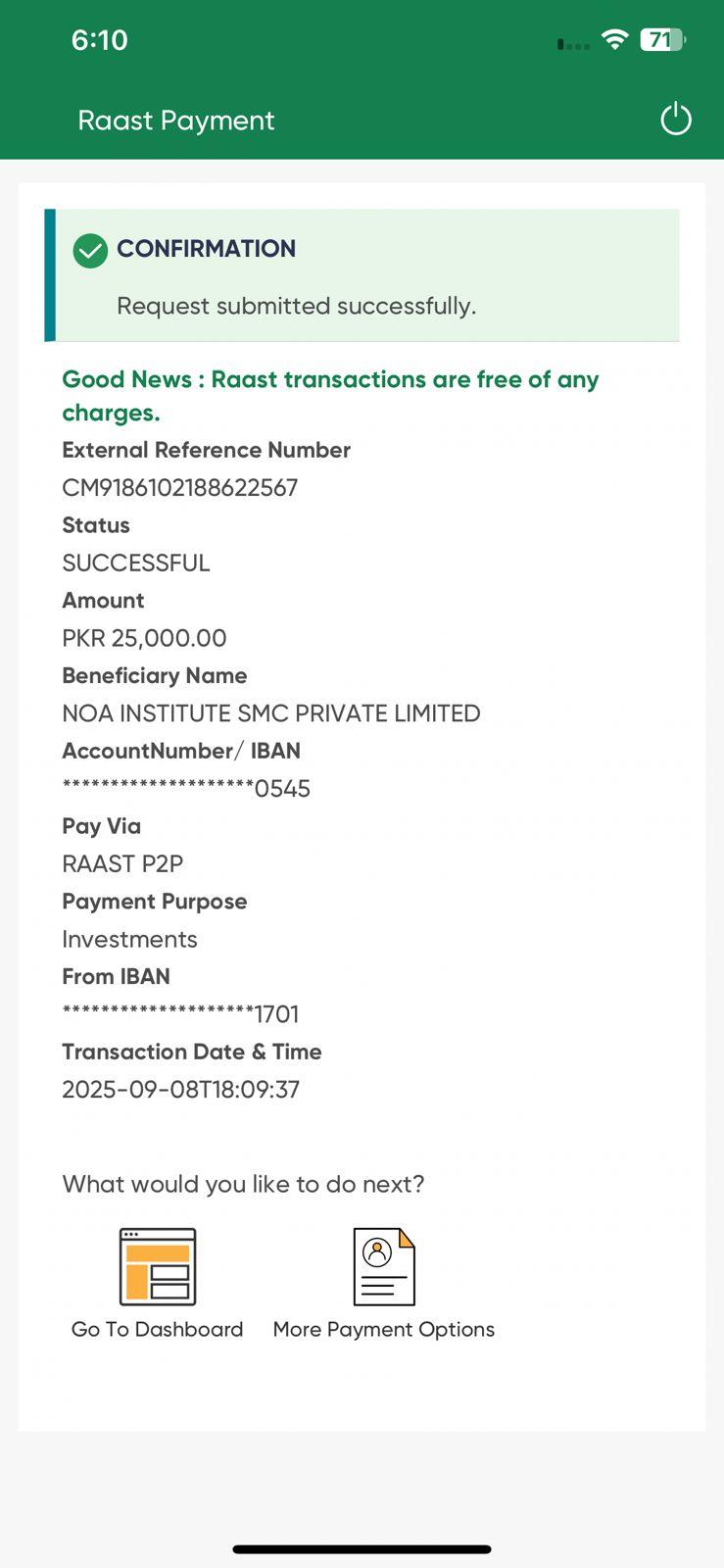This screenshot has width=724, height=1568.
Task: Tap the masked beneficiary IBAN ending 0545
Action: coord(186,789)
